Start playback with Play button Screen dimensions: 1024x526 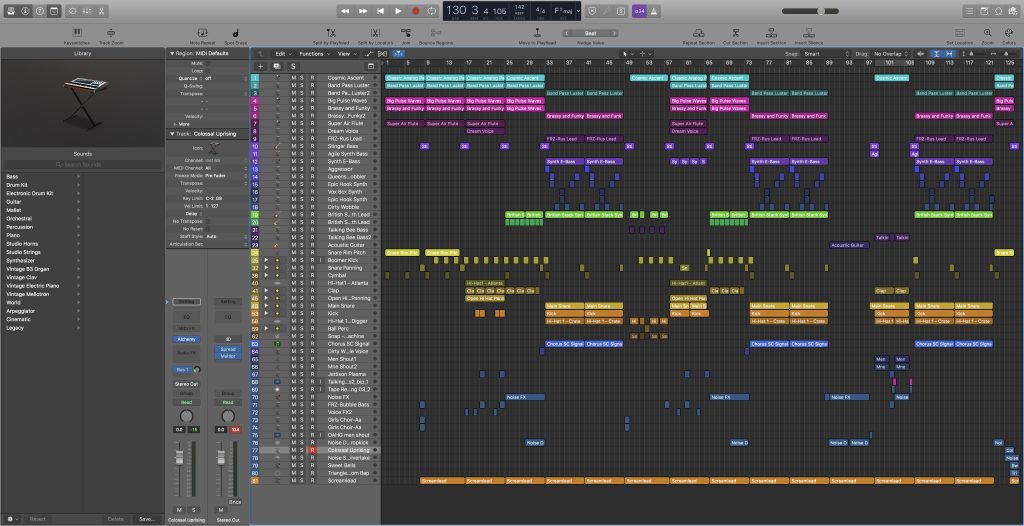coord(398,11)
